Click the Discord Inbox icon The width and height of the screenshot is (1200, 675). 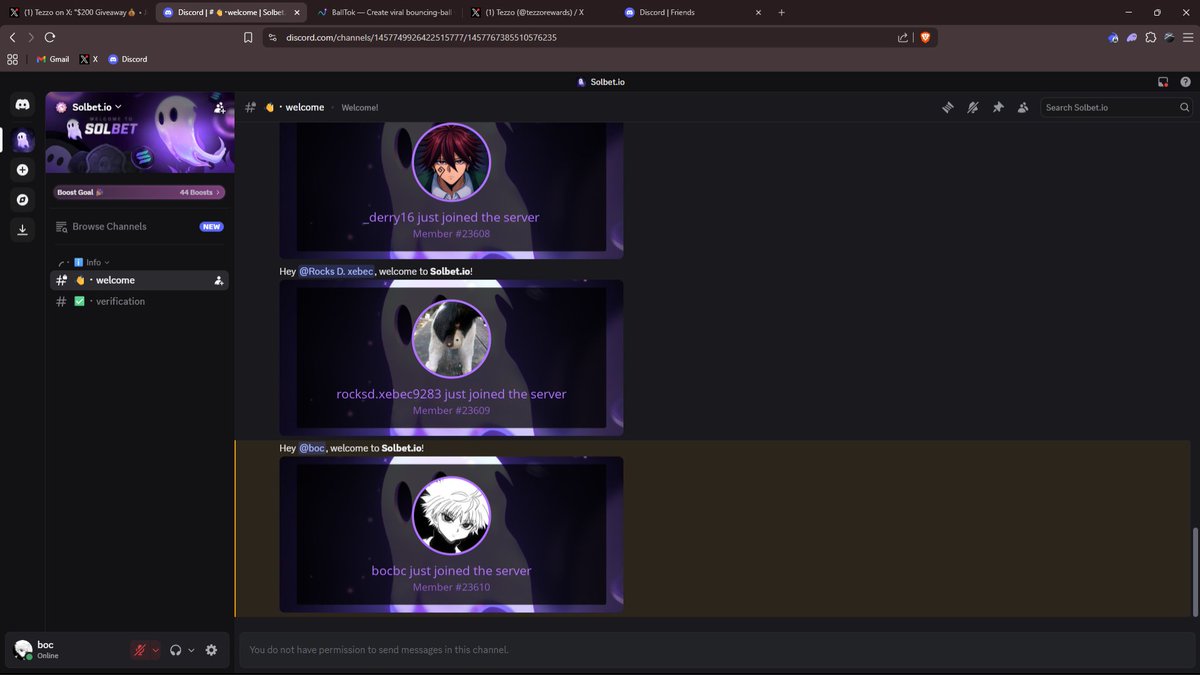(x=1163, y=82)
